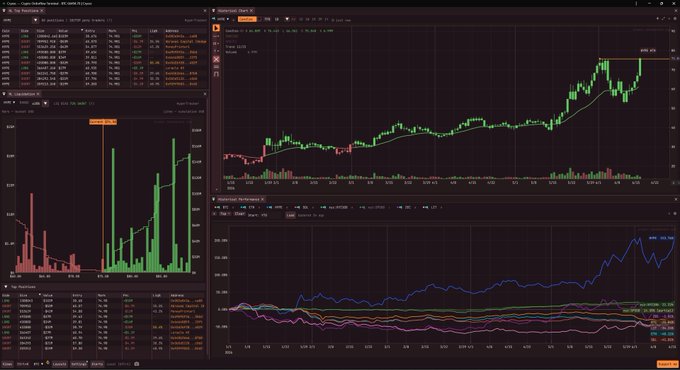Screen dimensions: 680x370
Task: Sort top table by Address column header
Action: tap(172, 31)
